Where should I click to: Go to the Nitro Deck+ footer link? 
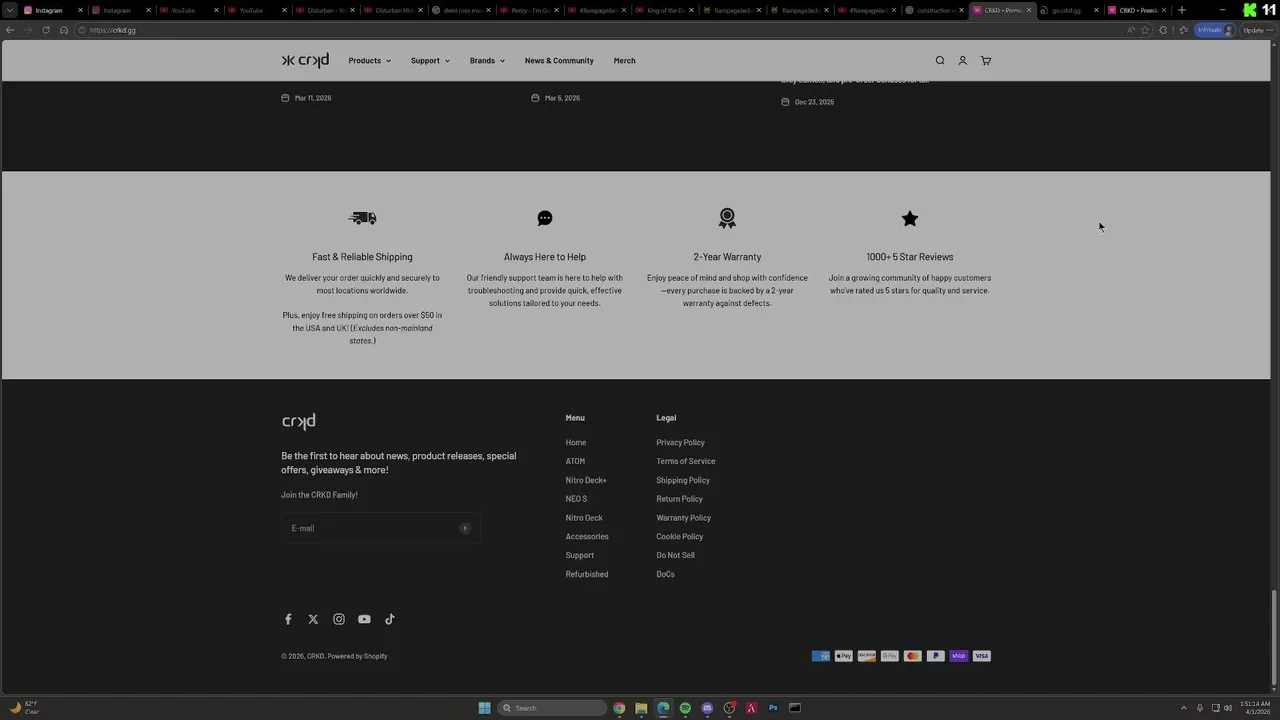click(x=586, y=481)
